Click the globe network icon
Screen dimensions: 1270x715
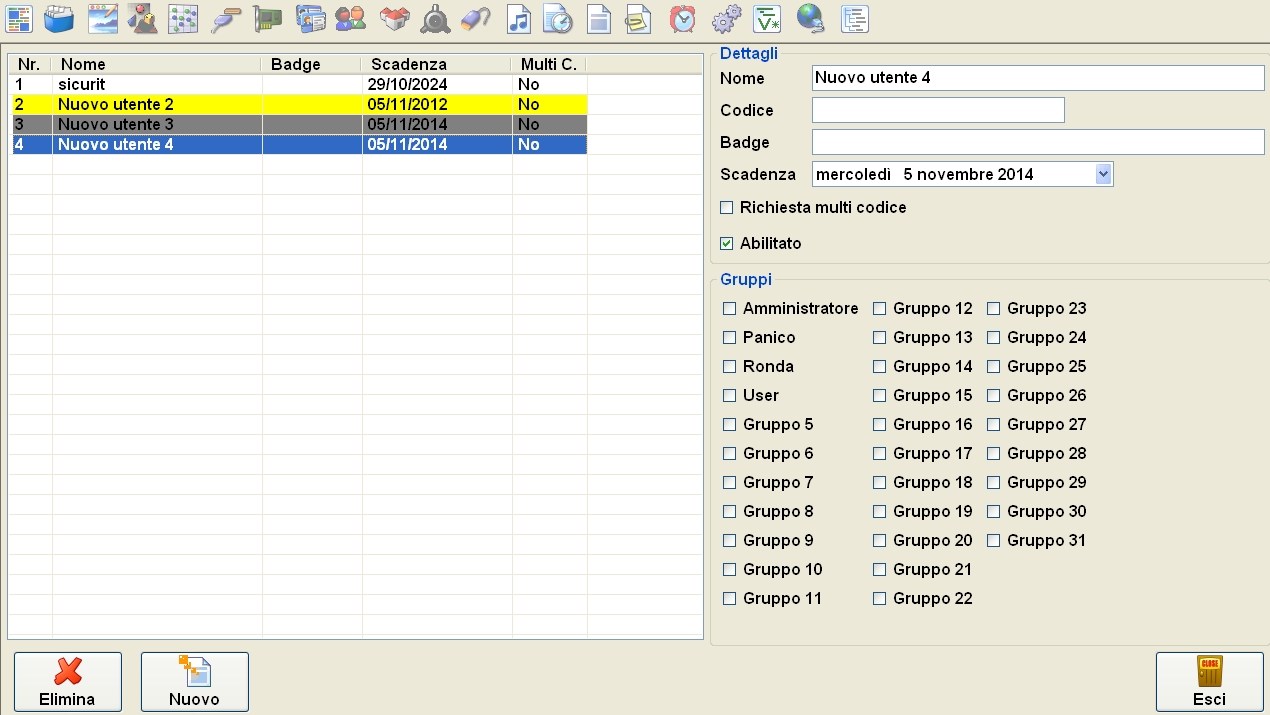coord(810,18)
